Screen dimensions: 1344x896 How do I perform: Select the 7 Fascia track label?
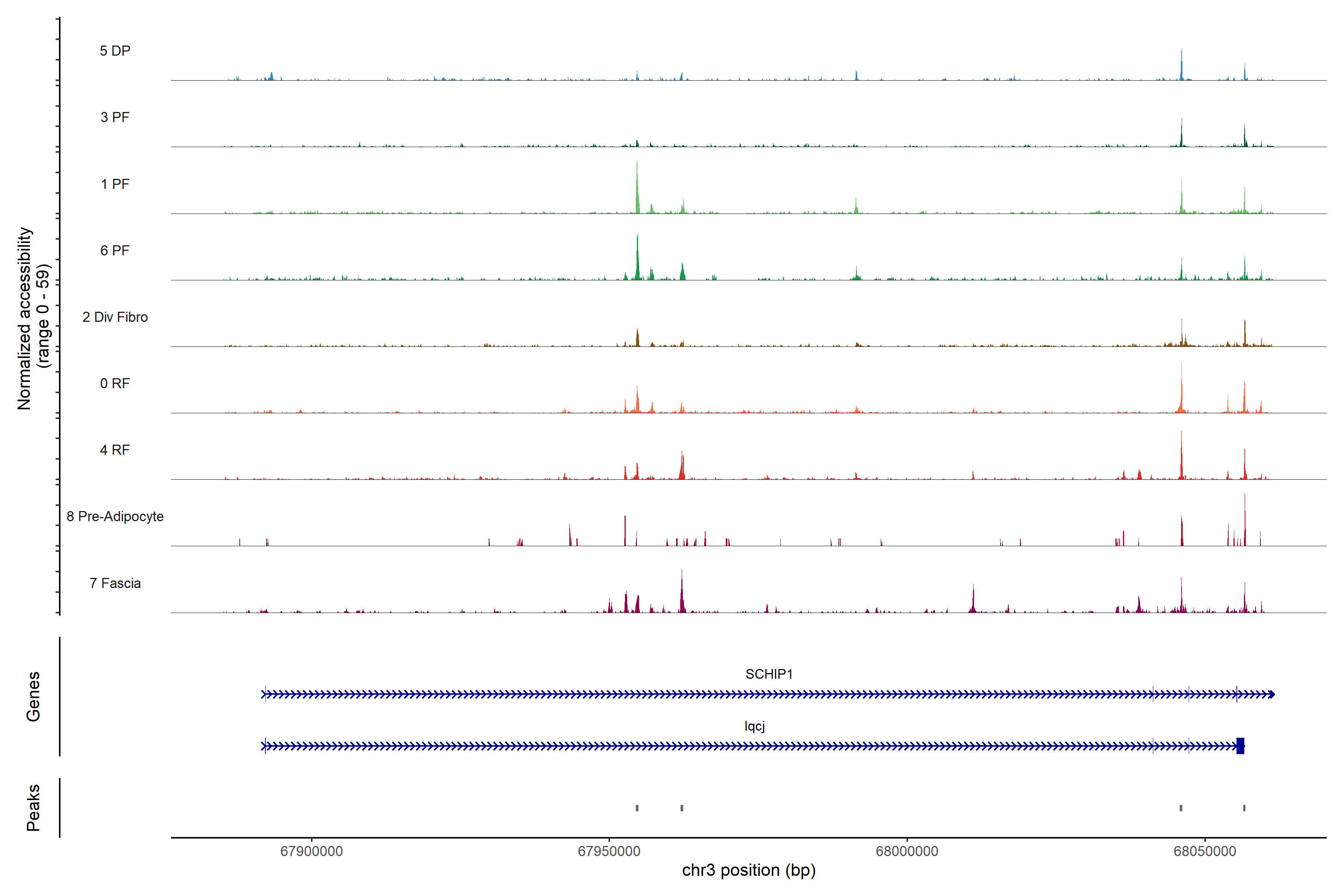point(115,584)
